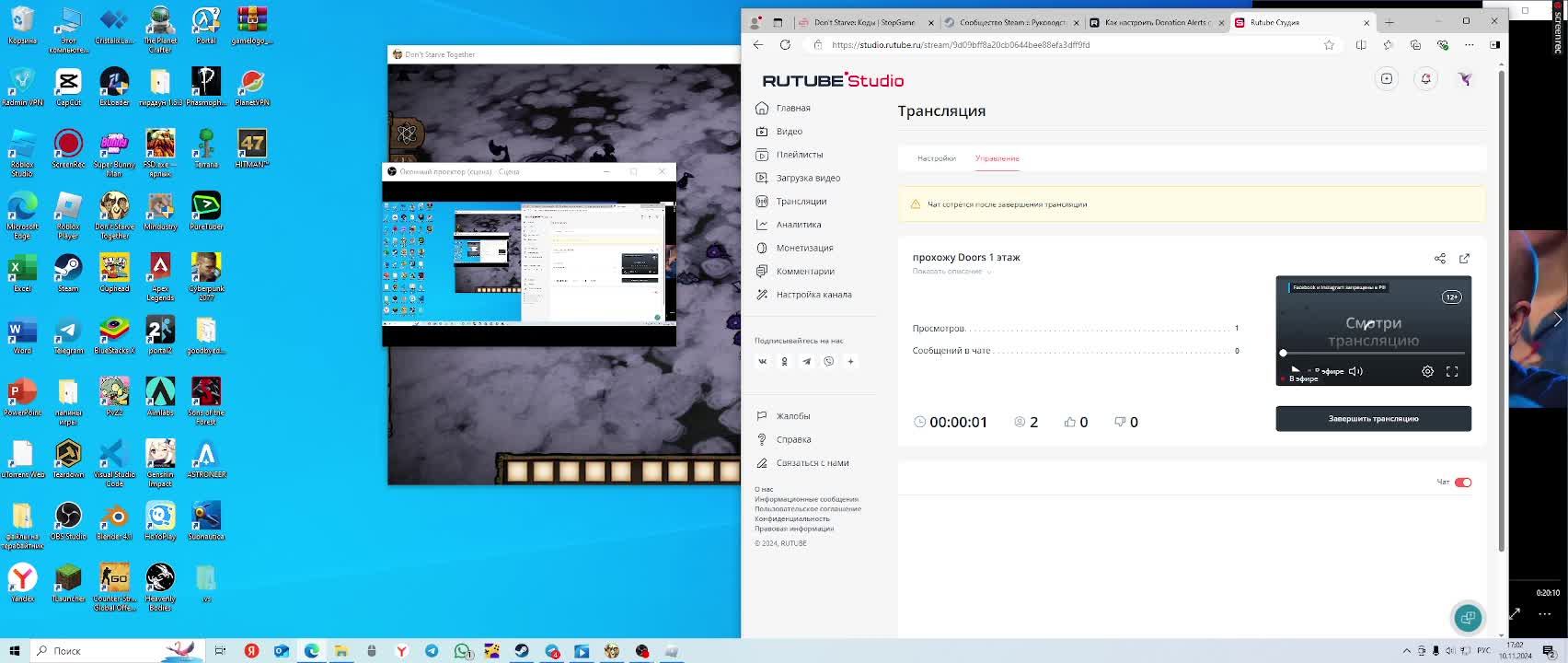Screen dimensions: 1568x663
Task: Click the crafting science icon in the Don't Starve Together window
Action: [407, 134]
